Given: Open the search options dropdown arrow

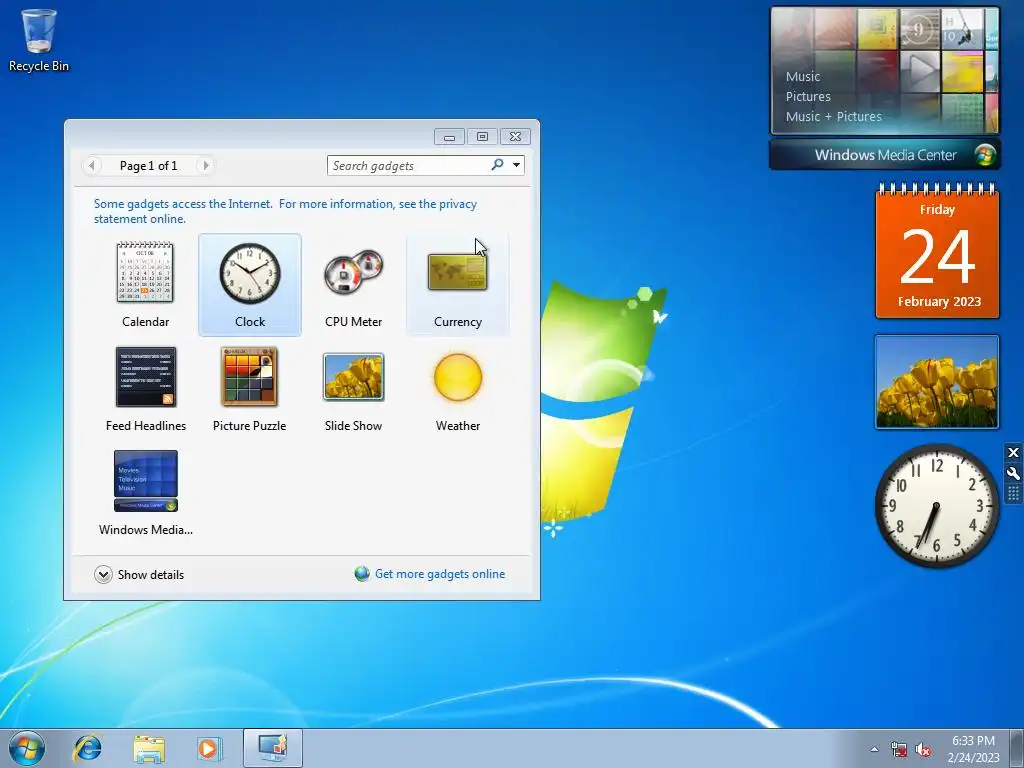Looking at the screenshot, I should 517,165.
